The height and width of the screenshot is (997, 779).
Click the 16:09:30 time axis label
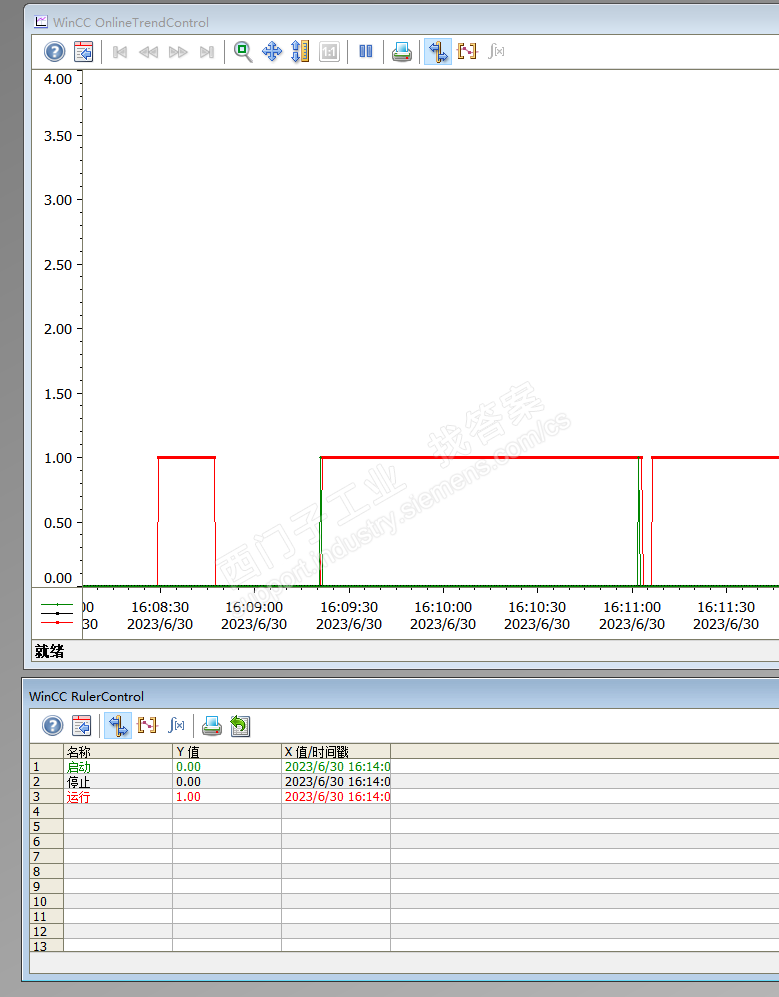pyautogui.click(x=348, y=607)
